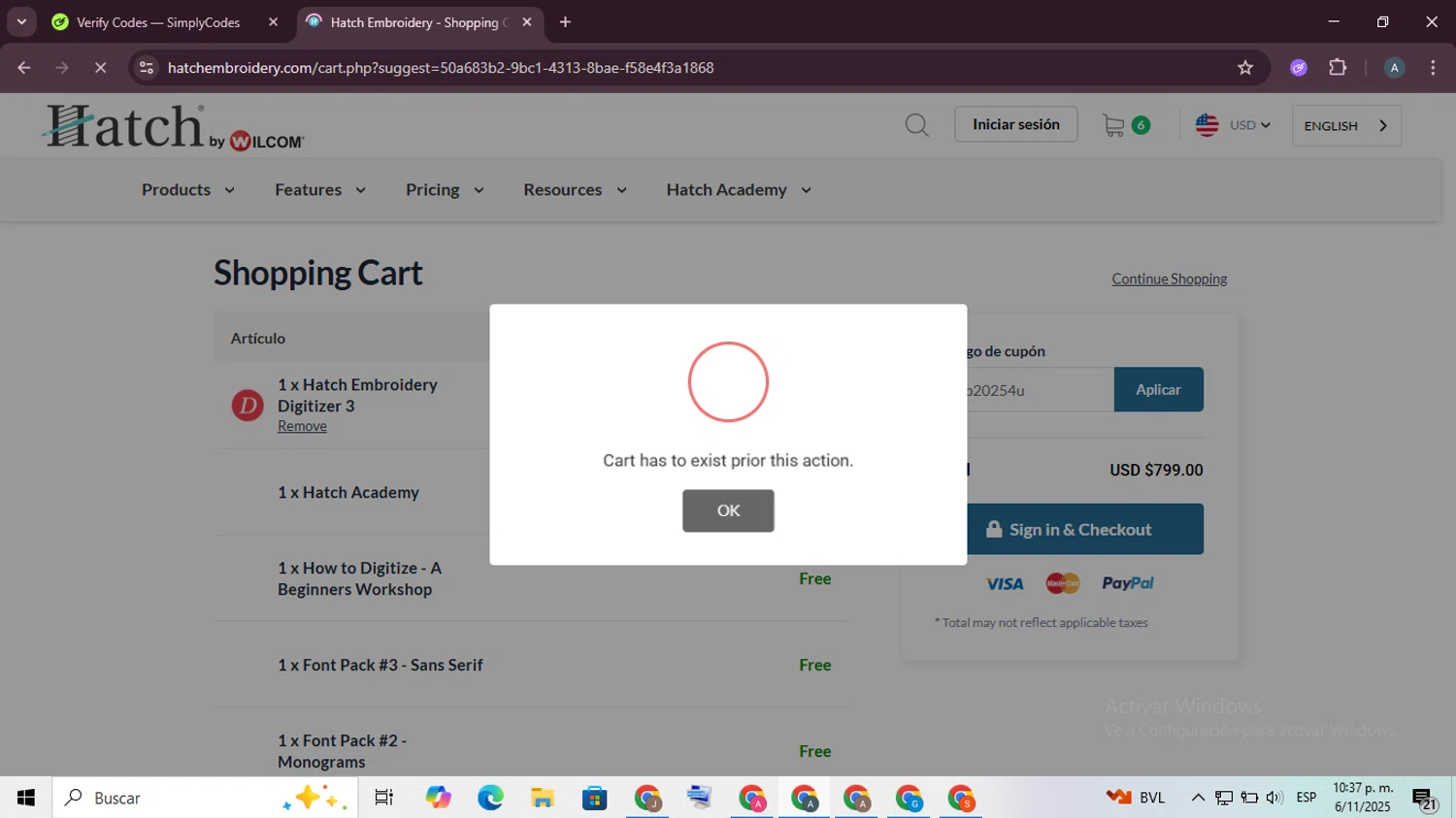
Task: Open the shopping cart icon with 6 items
Action: coord(1126,125)
